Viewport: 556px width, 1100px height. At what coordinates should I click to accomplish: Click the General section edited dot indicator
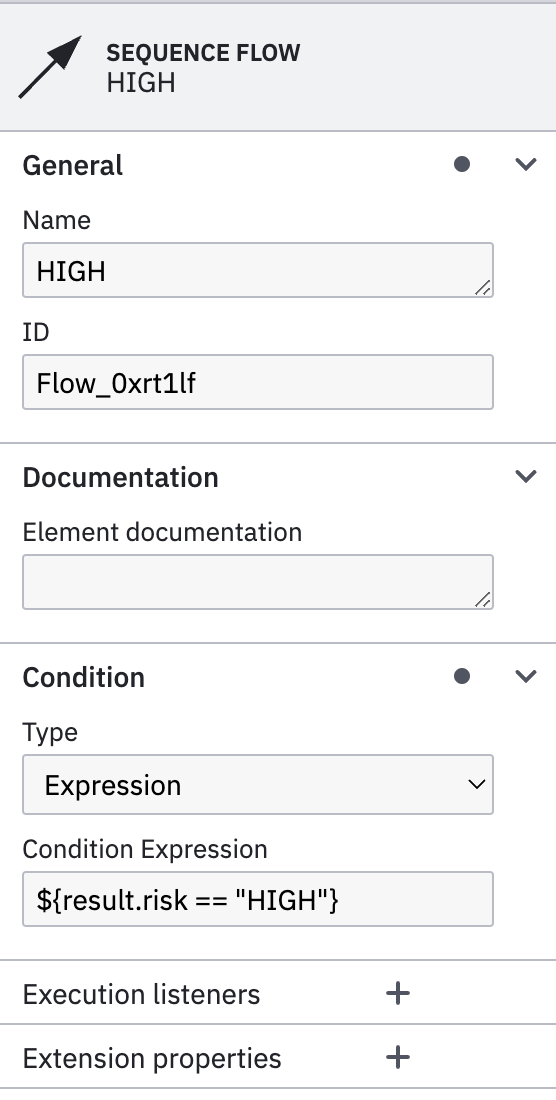(x=461, y=164)
